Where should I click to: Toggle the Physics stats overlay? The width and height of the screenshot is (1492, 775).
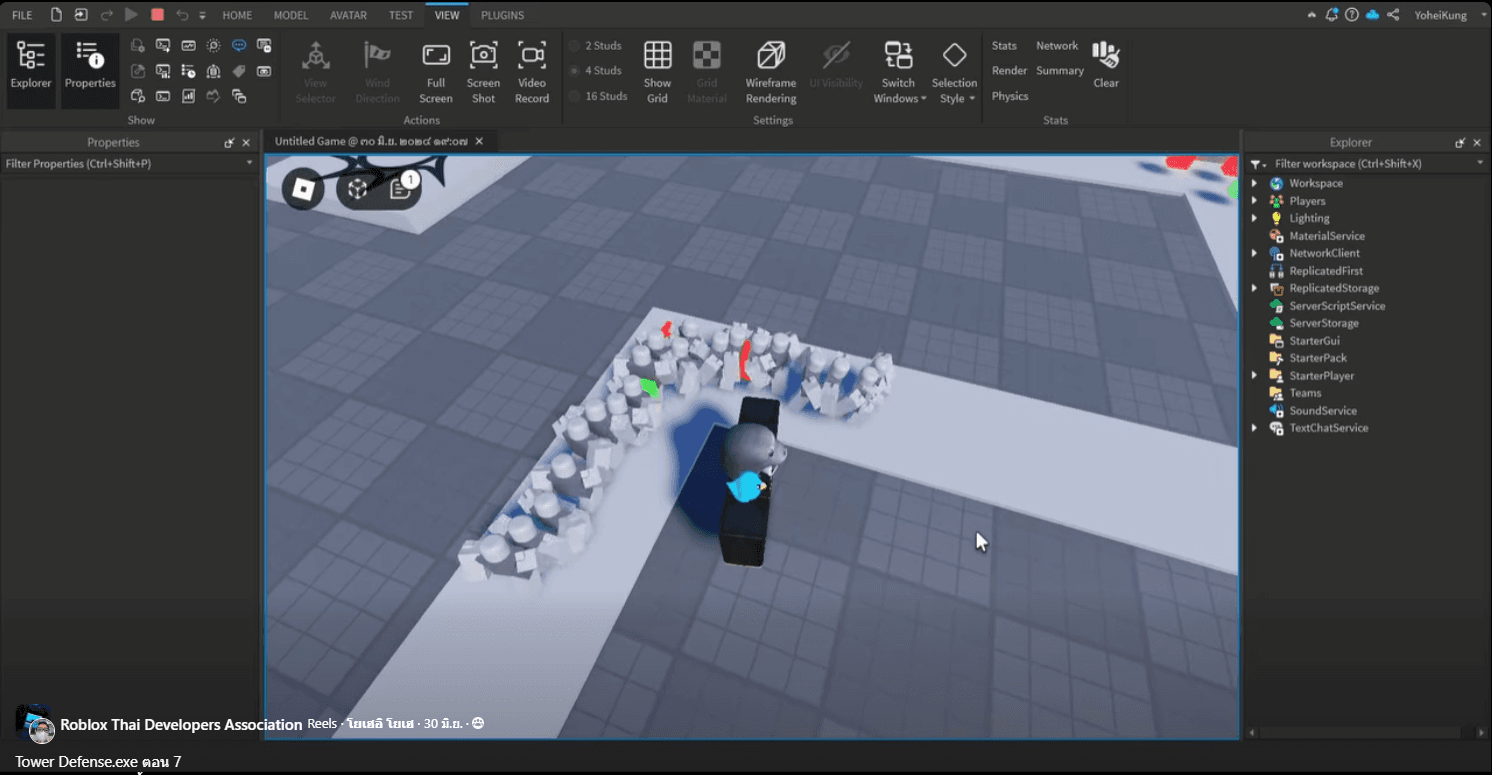(x=1010, y=96)
